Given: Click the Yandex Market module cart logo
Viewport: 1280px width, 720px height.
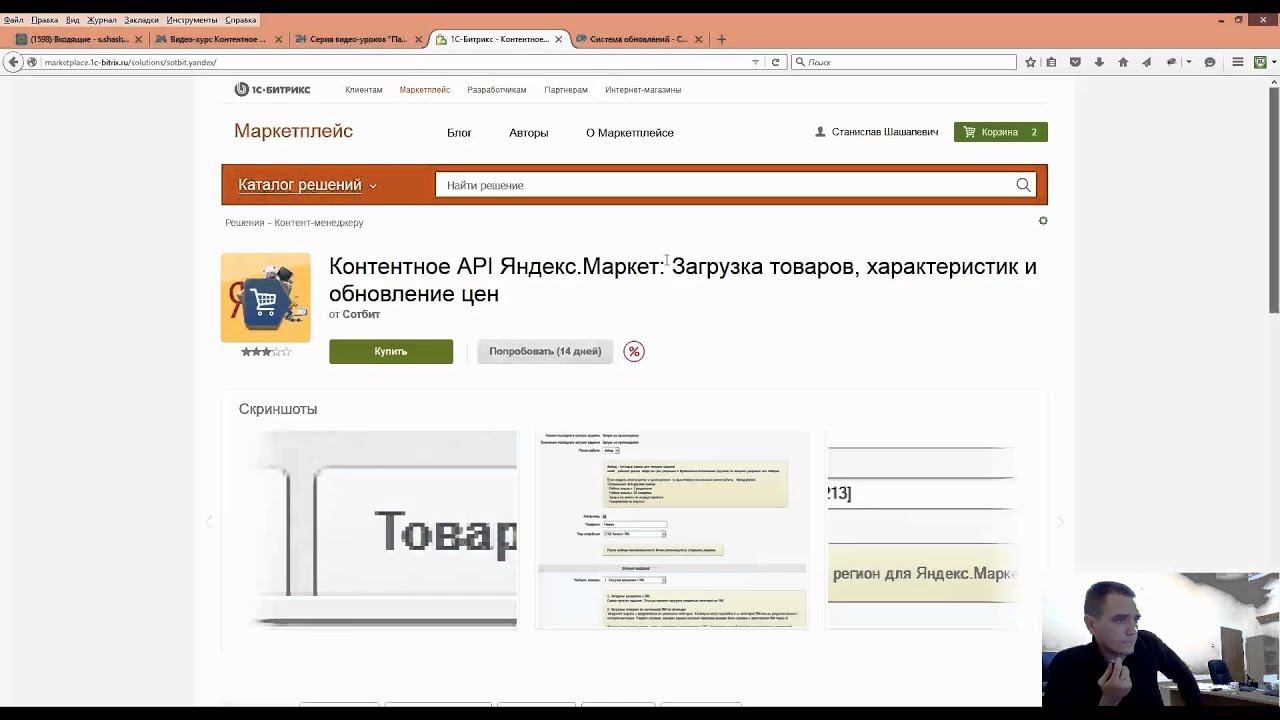Looking at the screenshot, I should click(x=266, y=298).
